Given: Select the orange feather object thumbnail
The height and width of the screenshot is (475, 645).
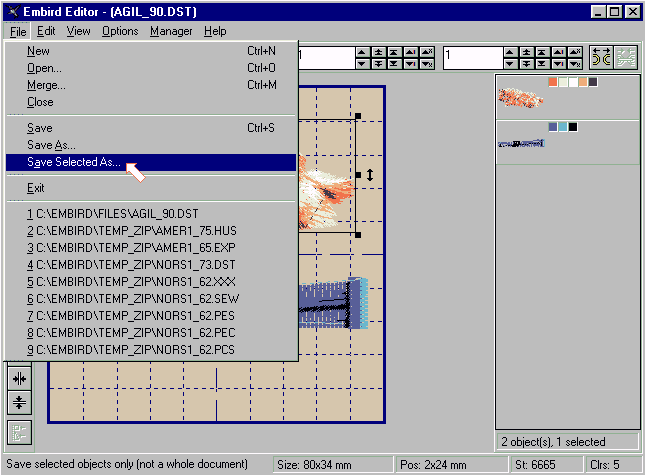Looking at the screenshot, I should 520,98.
